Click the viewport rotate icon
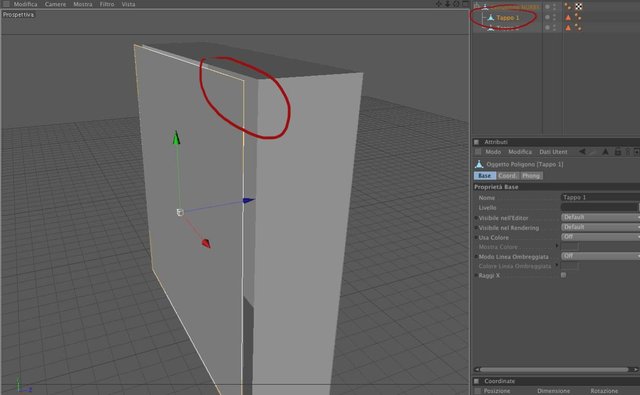Screen dimensions: 640x395 click(x=456, y=4)
